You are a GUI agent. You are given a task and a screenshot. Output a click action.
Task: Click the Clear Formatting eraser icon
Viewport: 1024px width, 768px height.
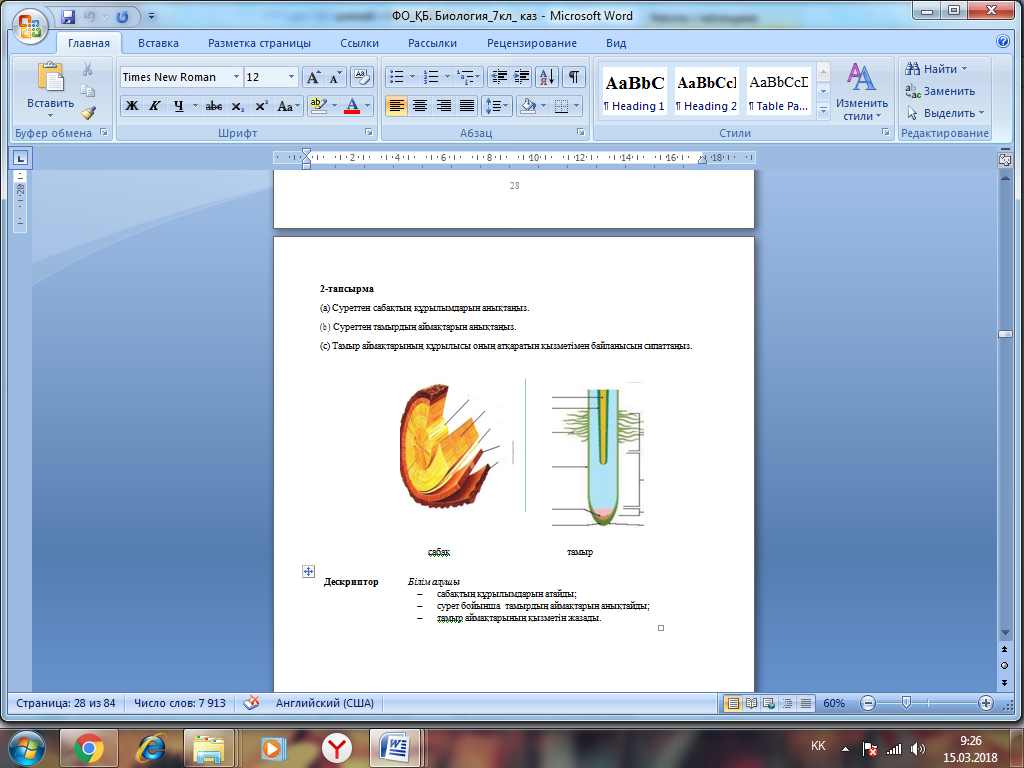[362, 77]
